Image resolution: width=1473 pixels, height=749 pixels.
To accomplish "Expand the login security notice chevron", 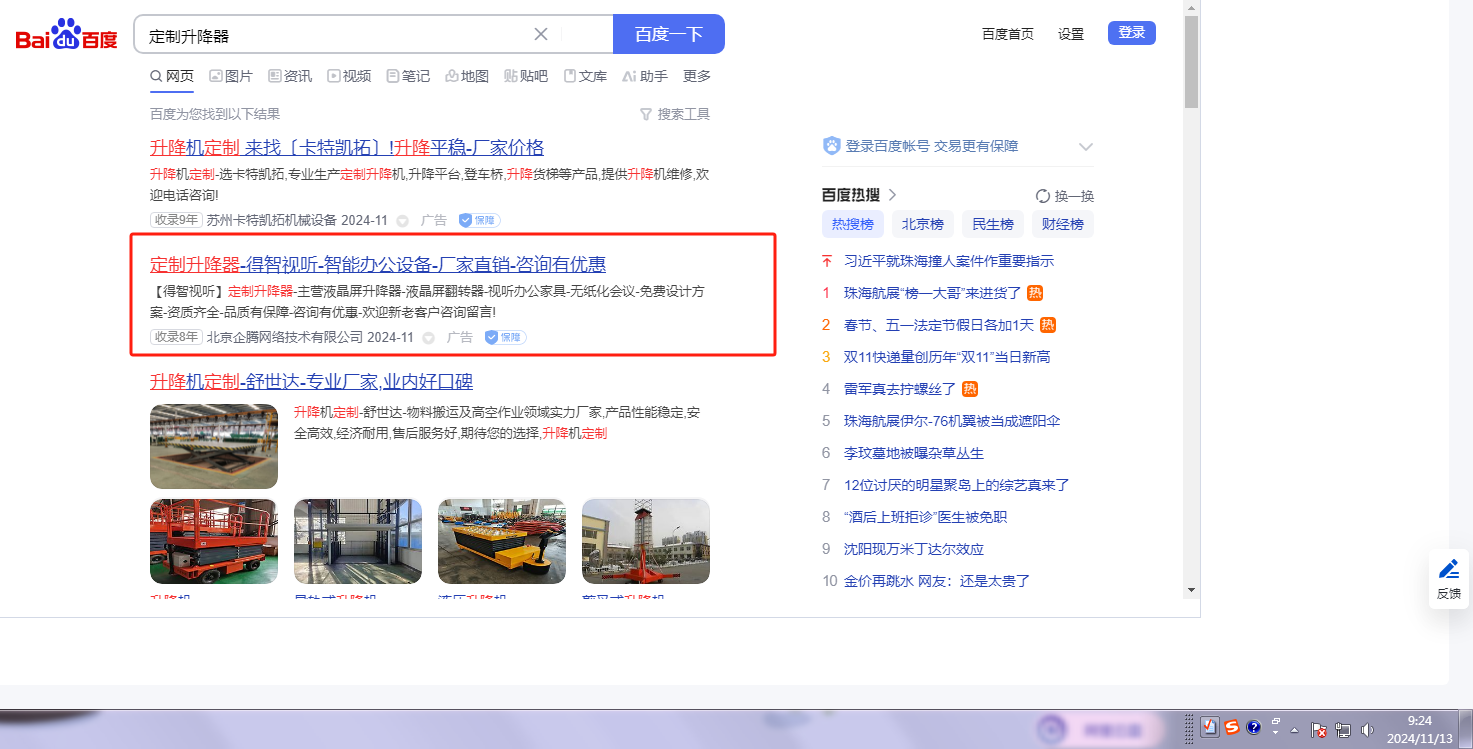I will (x=1086, y=147).
